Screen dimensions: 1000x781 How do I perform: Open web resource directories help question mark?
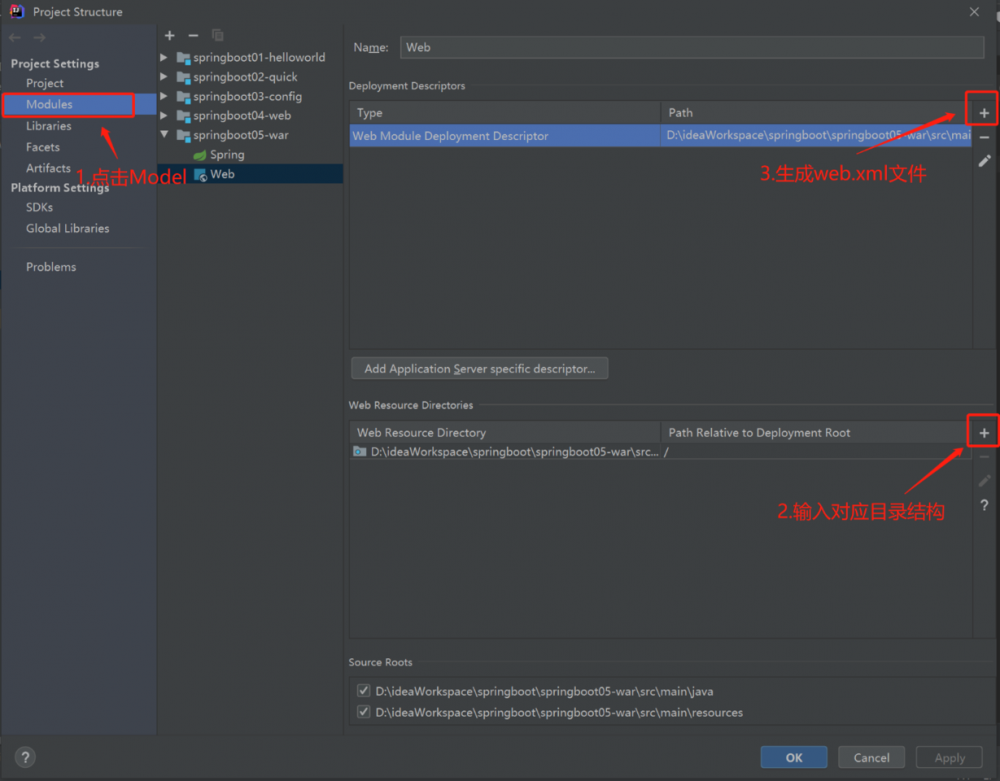(x=984, y=505)
